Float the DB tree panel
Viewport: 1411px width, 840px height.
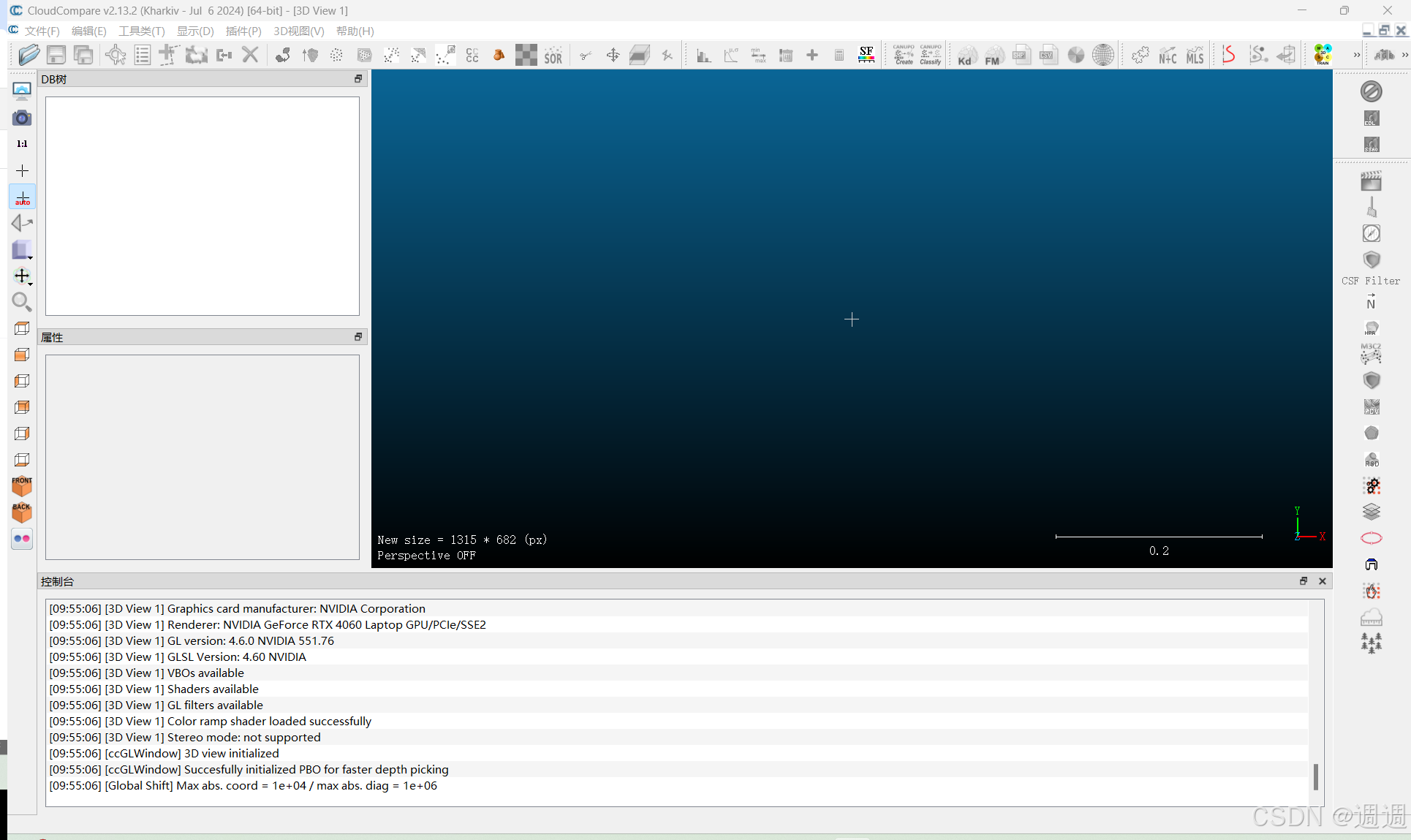click(358, 79)
